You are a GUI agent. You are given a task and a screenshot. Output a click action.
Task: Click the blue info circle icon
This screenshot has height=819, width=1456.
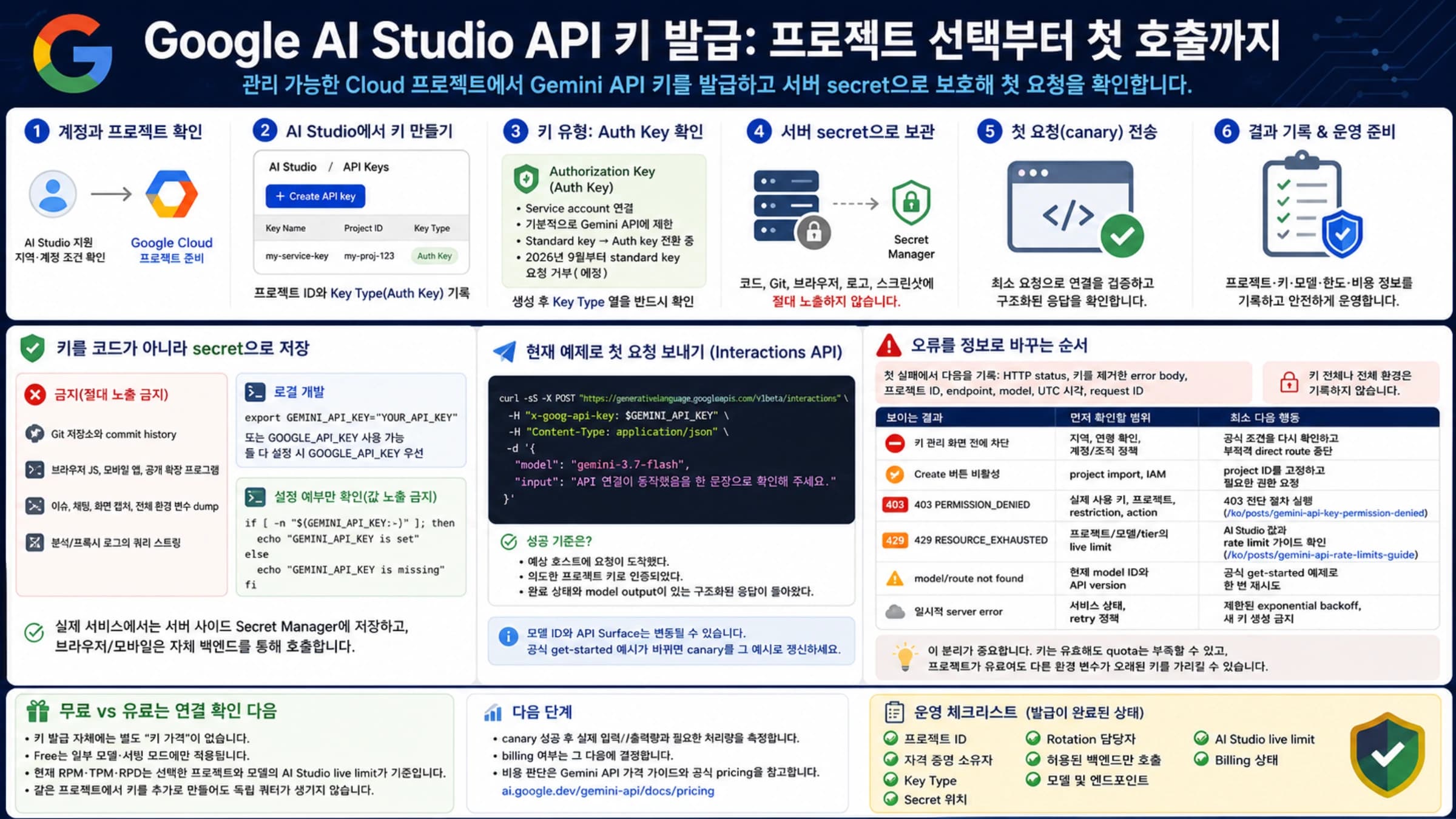point(508,636)
